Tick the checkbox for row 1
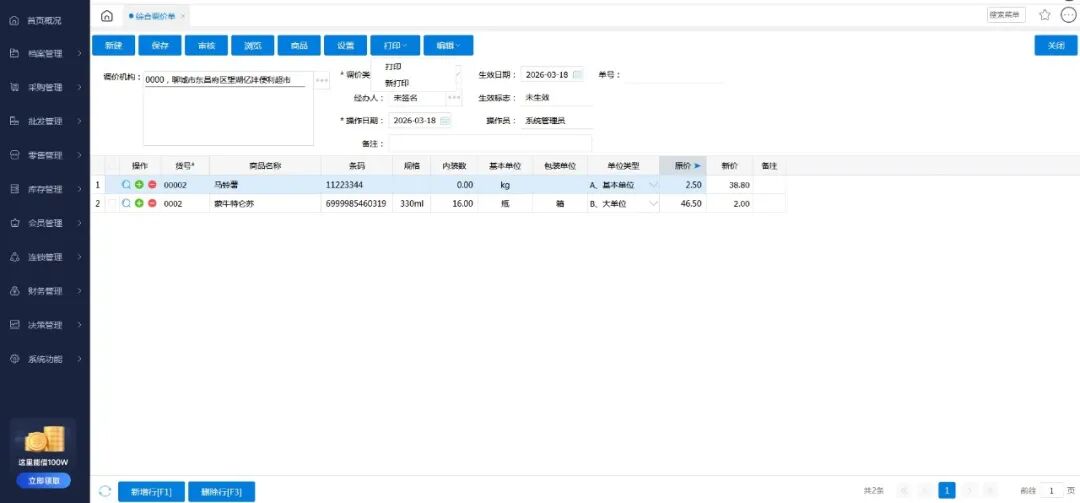1080x503 pixels. pos(112,185)
